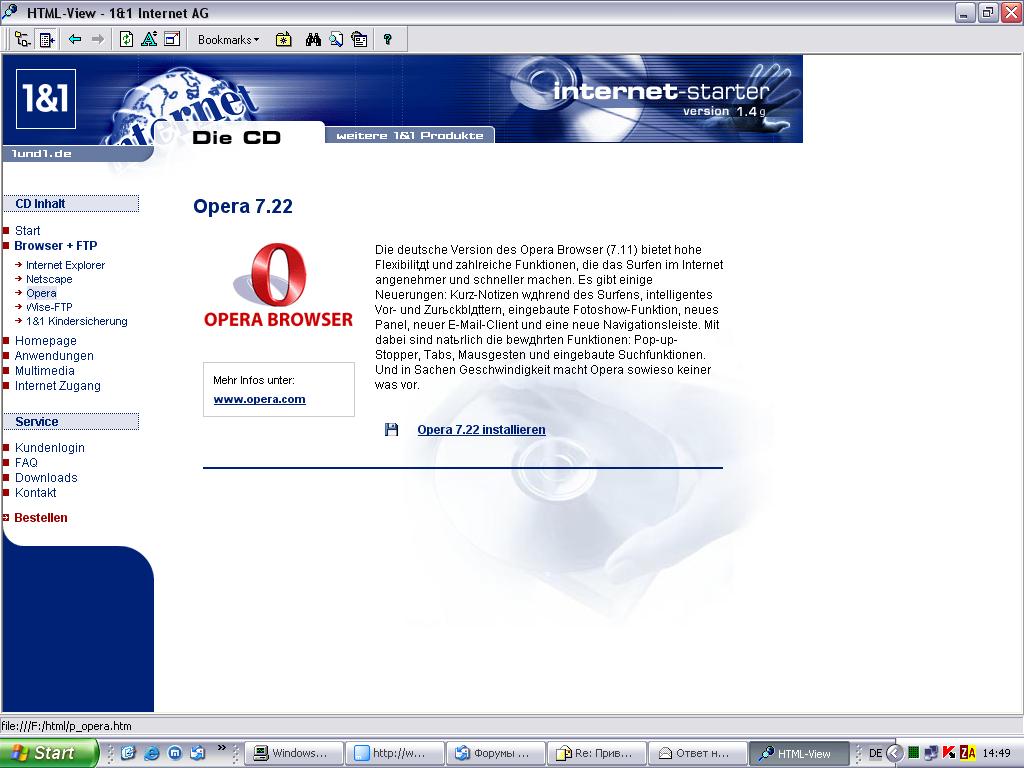Click the 'Service' sidebar header
This screenshot has width=1024, height=768.
point(71,422)
